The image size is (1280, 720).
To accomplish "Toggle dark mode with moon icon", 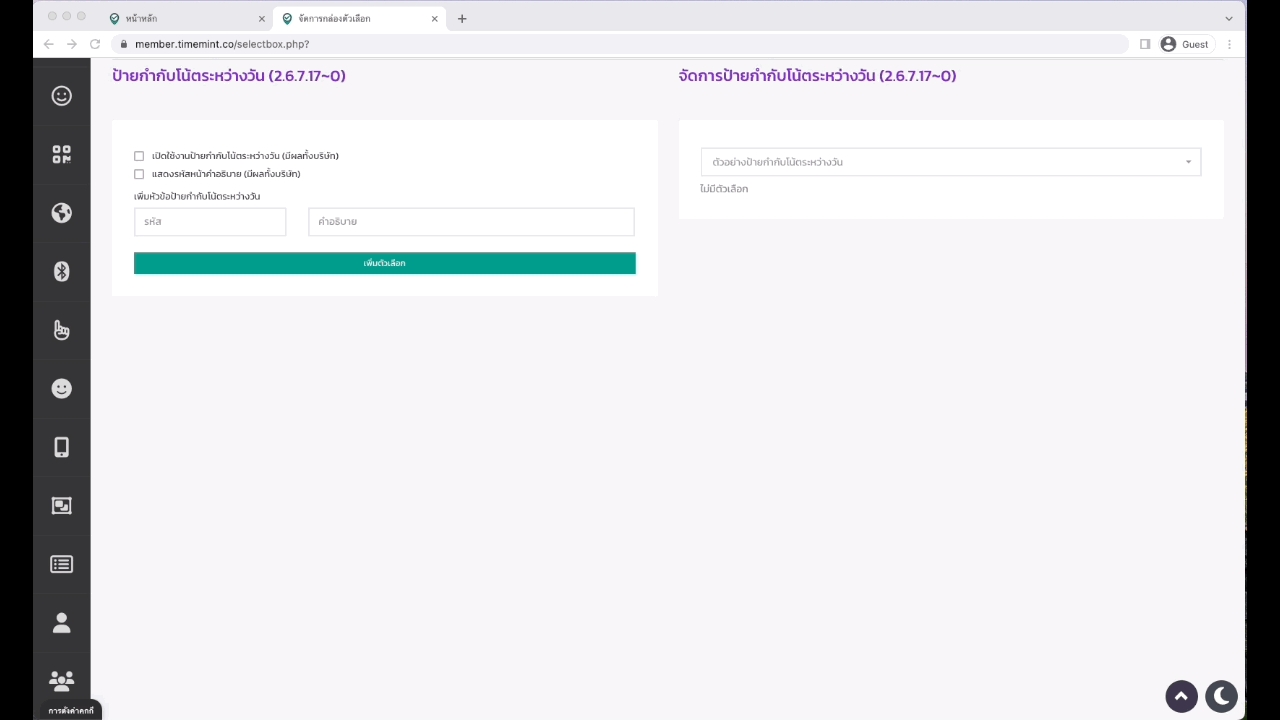I will click(x=1221, y=696).
